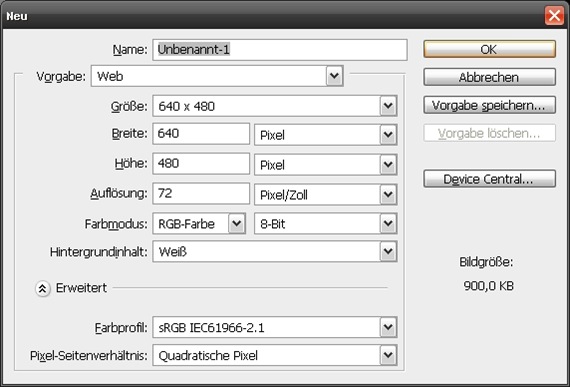Image resolution: width=570 pixels, height=387 pixels.
Task: Open the Farbmodus RGB-Farbe dropdown
Action: [199, 223]
